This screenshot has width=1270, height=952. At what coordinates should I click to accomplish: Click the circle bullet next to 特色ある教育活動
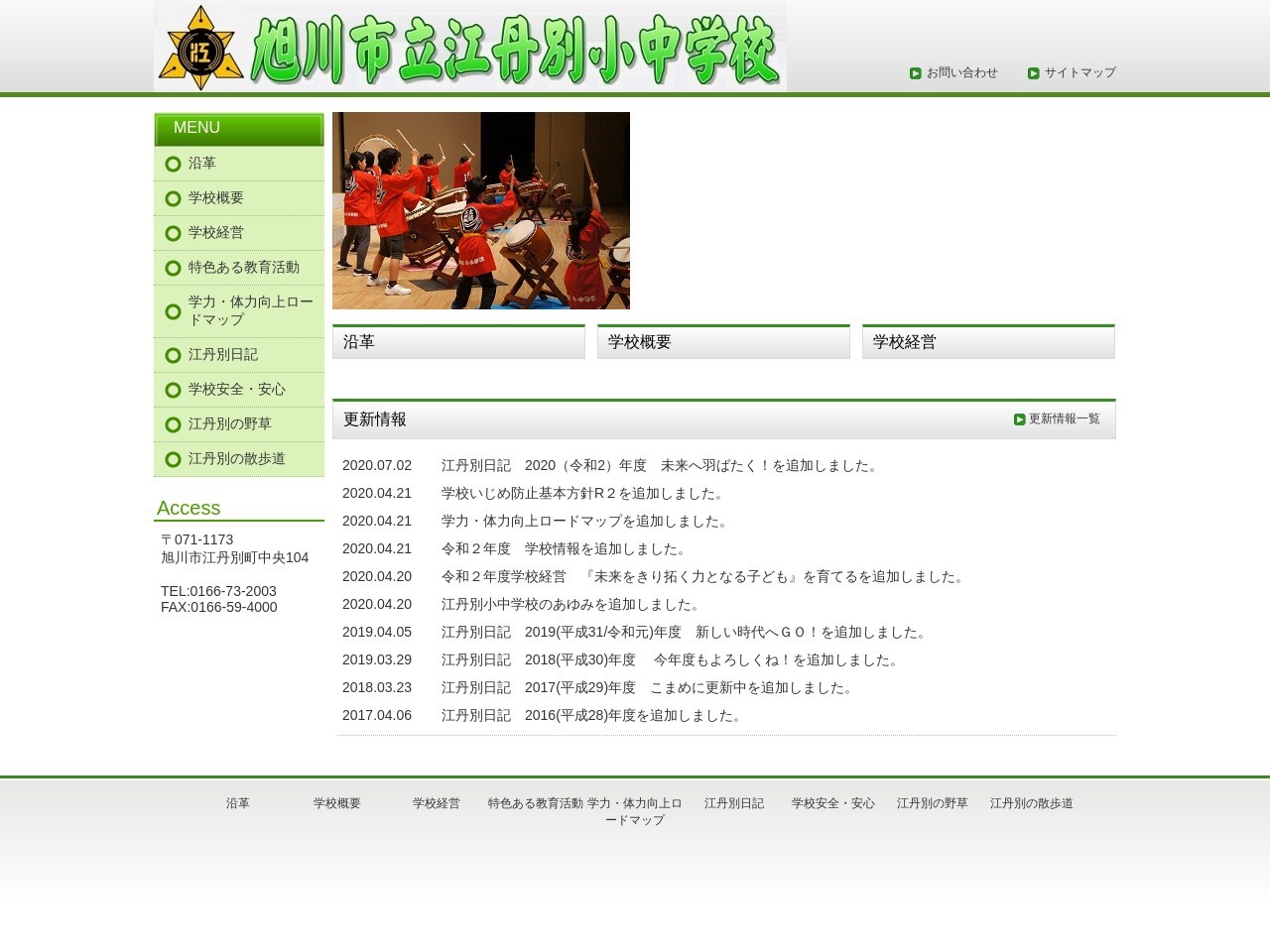[173, 268]
